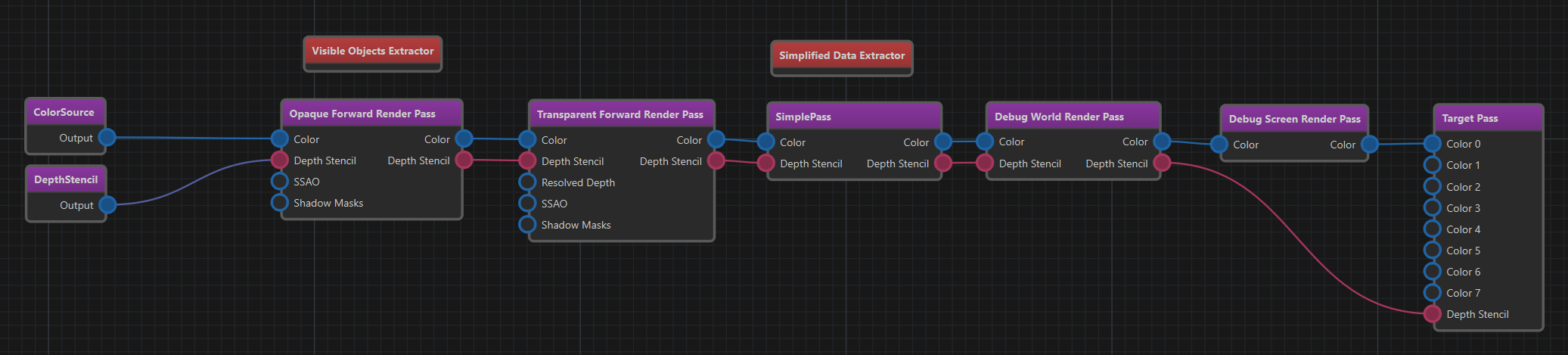
Task: Click Transparent pass Shadow Masks socket
Action: point(527,225)
